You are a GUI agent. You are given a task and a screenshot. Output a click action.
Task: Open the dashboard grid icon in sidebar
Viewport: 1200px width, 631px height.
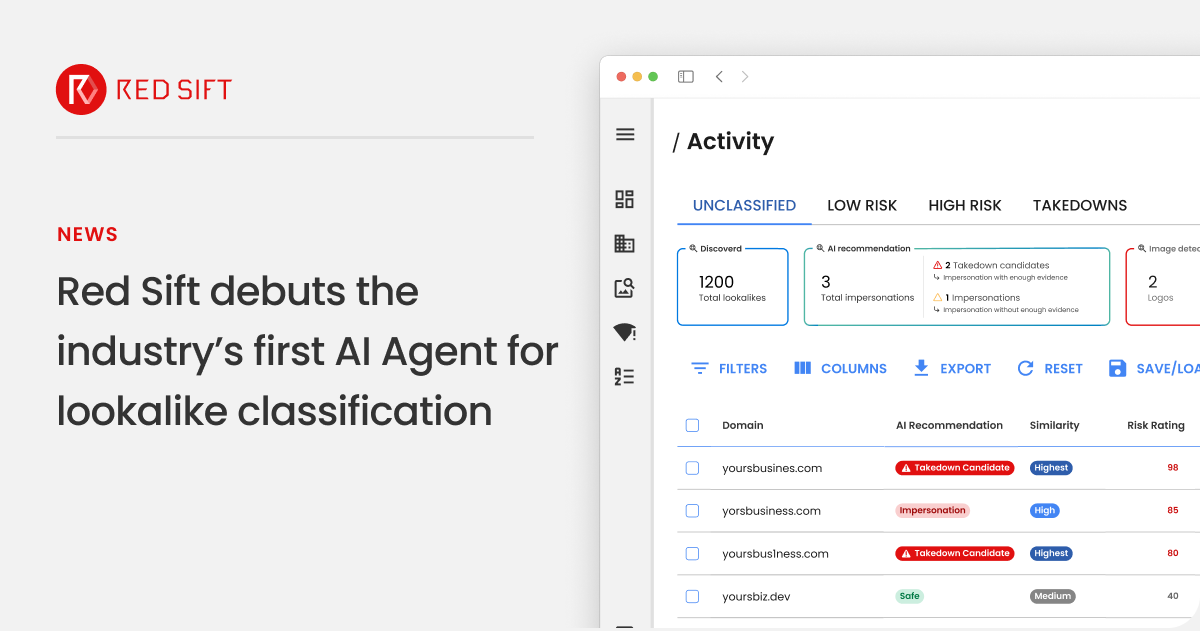pyautogui.click(x=624, y=199)
